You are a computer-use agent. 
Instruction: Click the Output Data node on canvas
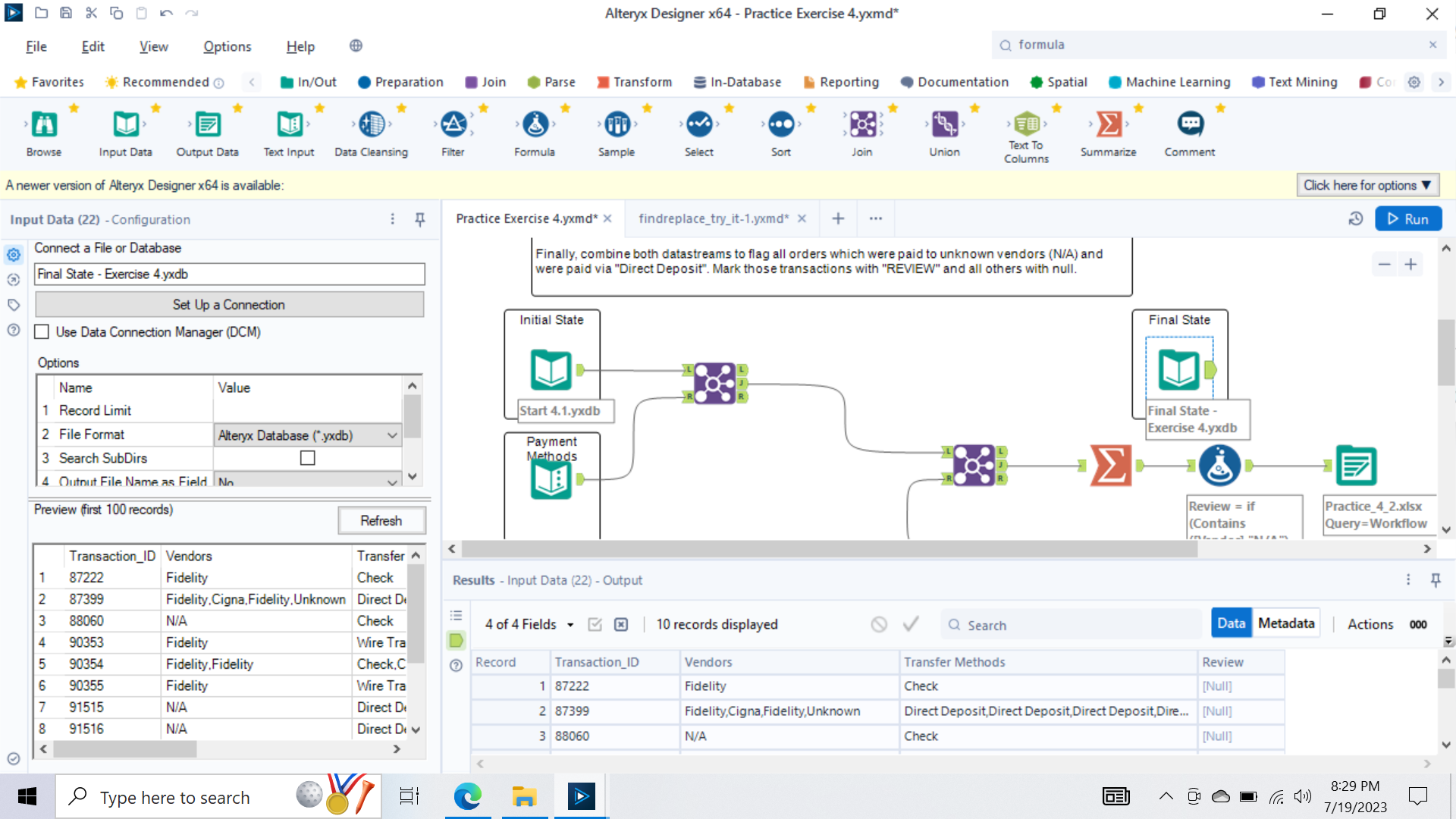[x=1356, y=465]
